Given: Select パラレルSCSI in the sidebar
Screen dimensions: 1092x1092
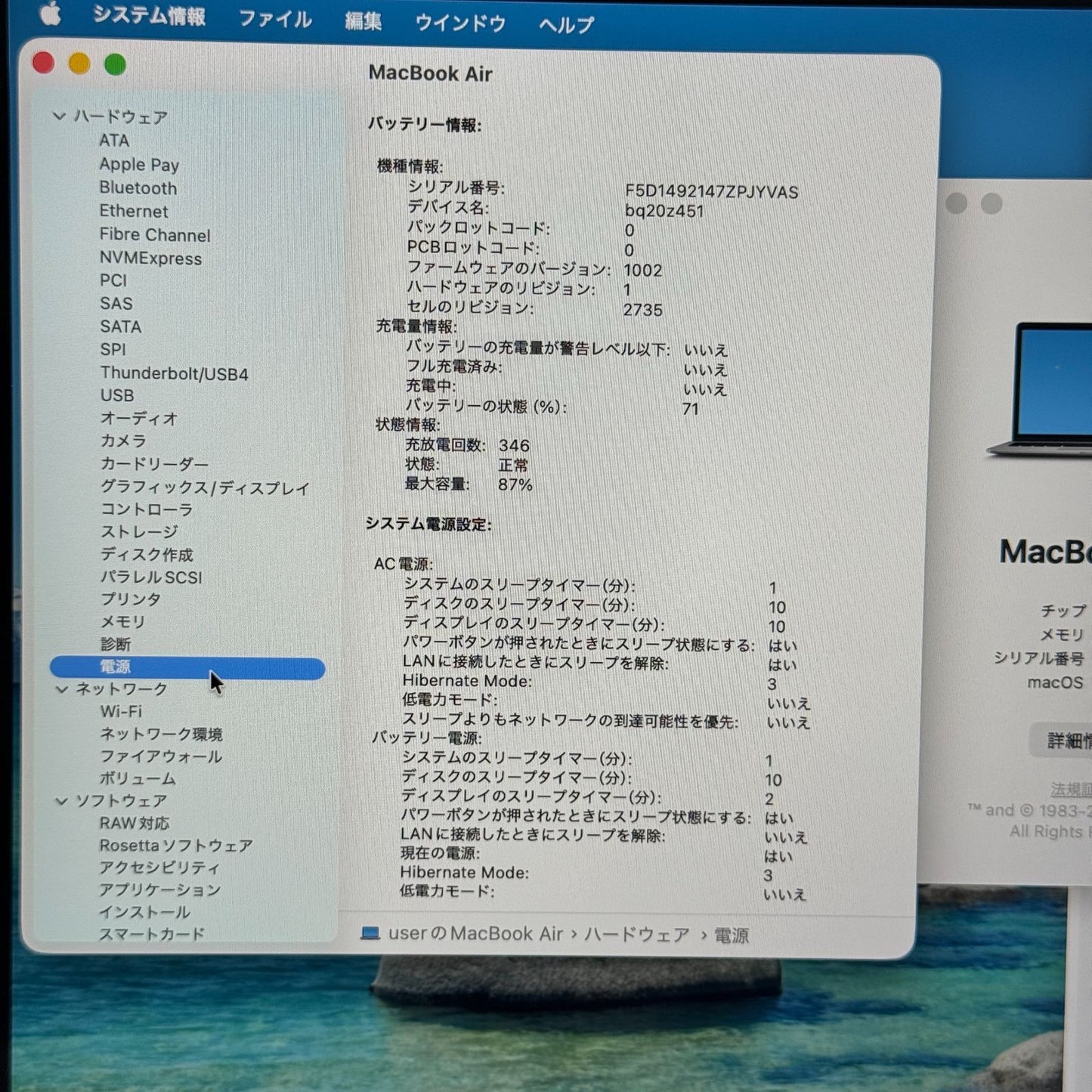Looking at the screenshot, I should [x=151, y=577].
